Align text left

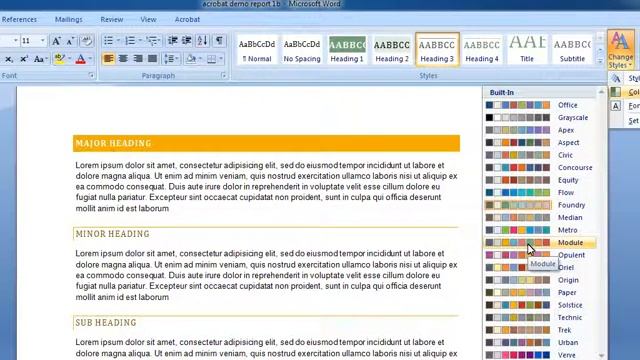click(109, 59)
